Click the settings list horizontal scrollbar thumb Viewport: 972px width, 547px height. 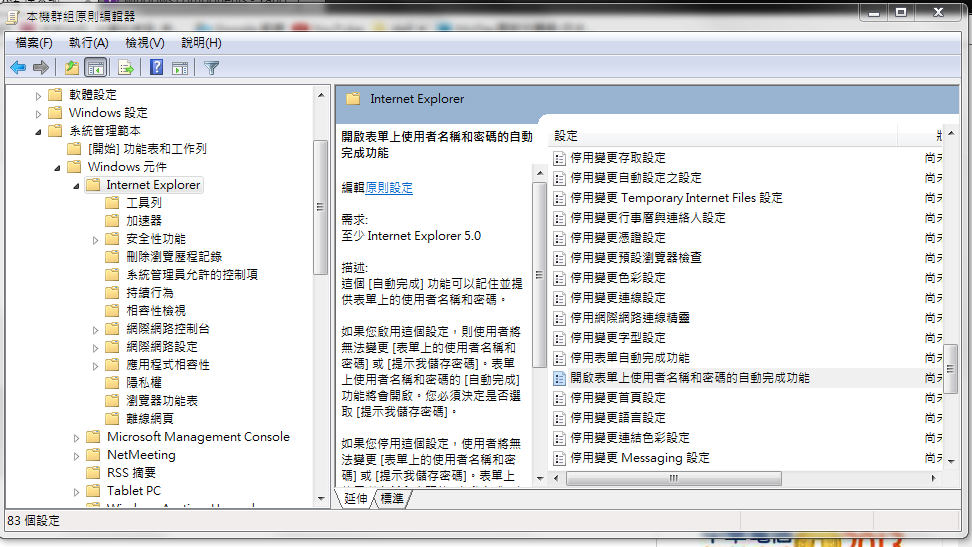tap(674, 478)
